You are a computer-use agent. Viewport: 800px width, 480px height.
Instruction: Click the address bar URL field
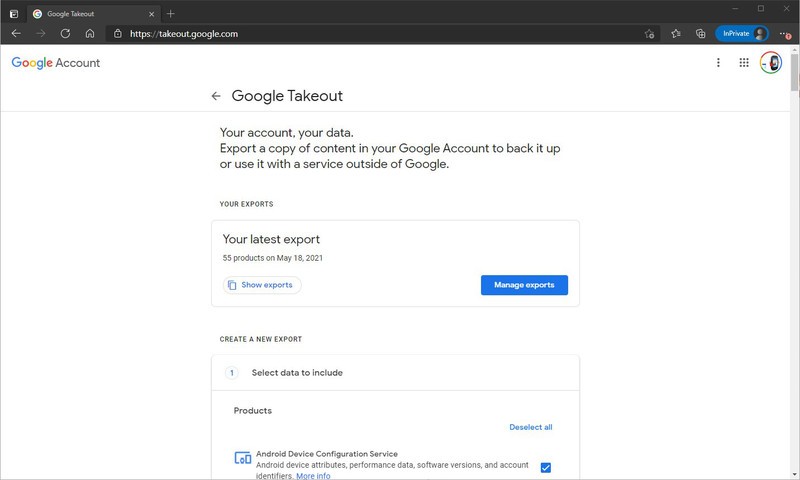tap(383, 34)
